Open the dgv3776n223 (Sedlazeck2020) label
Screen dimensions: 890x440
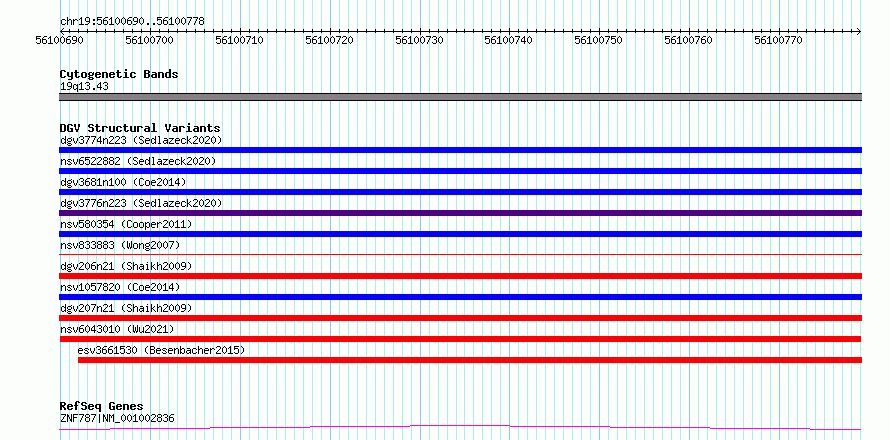tap(141, 203)
